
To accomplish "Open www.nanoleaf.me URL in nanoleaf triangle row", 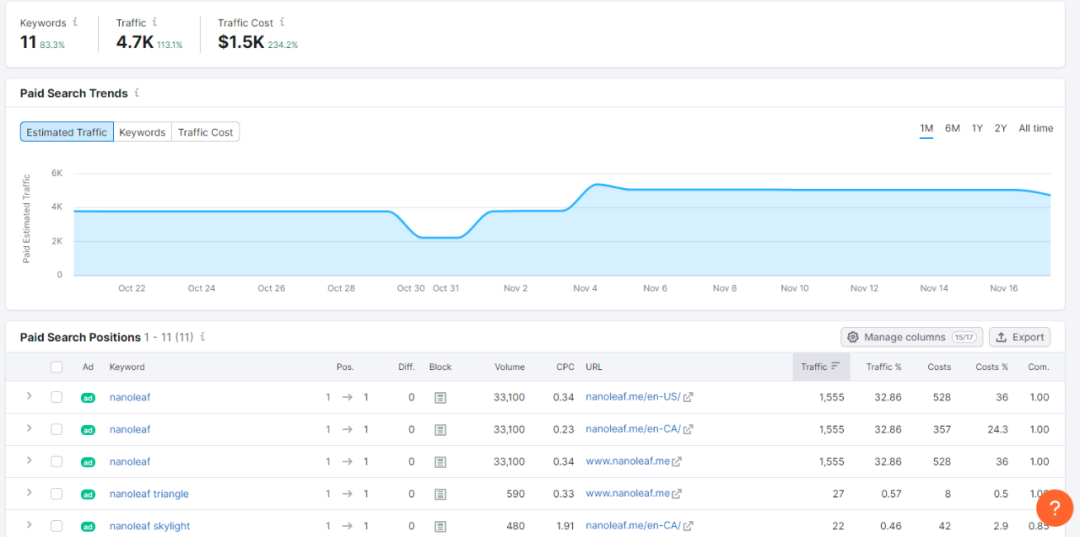I will pyautogui.click(x=627, y=493).
